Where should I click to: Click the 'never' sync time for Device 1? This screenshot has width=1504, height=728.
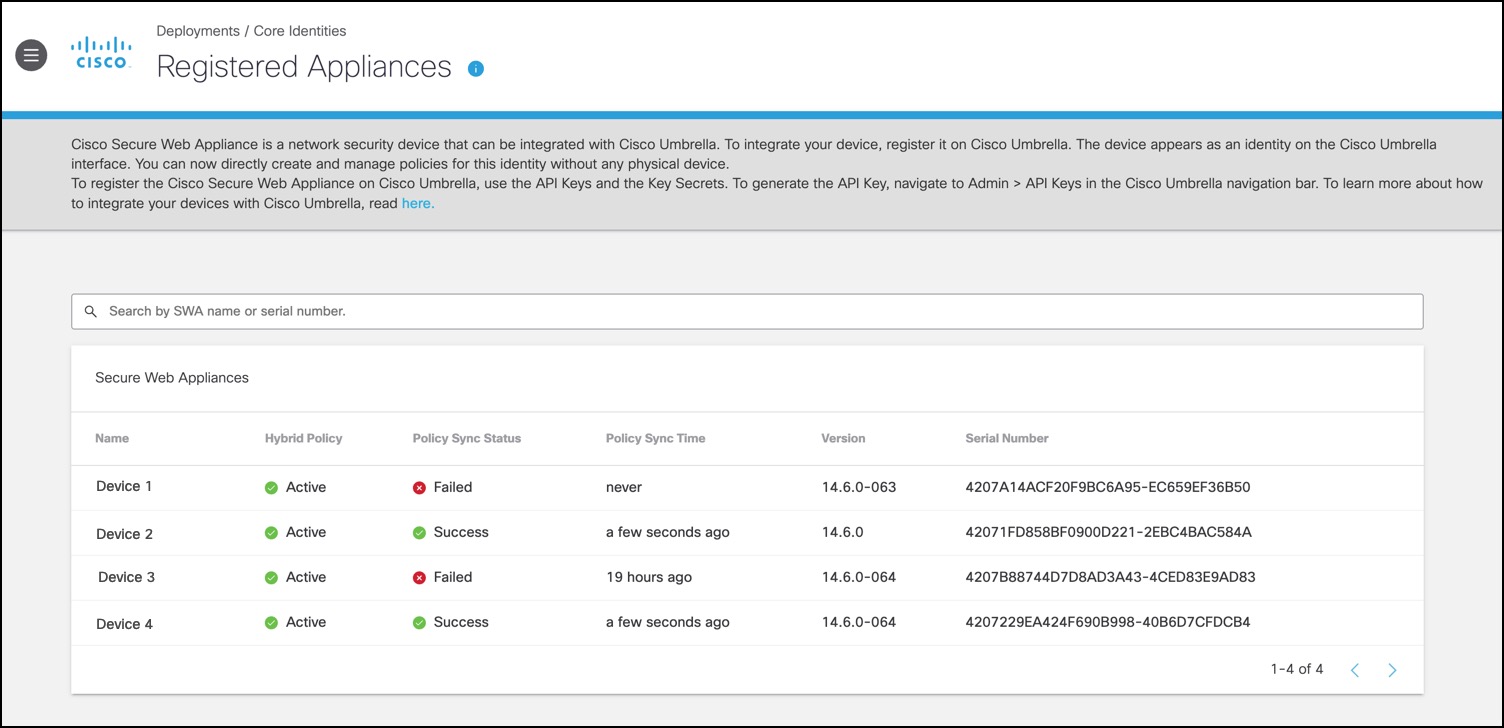pyautogui.click(x=624, y=487)
